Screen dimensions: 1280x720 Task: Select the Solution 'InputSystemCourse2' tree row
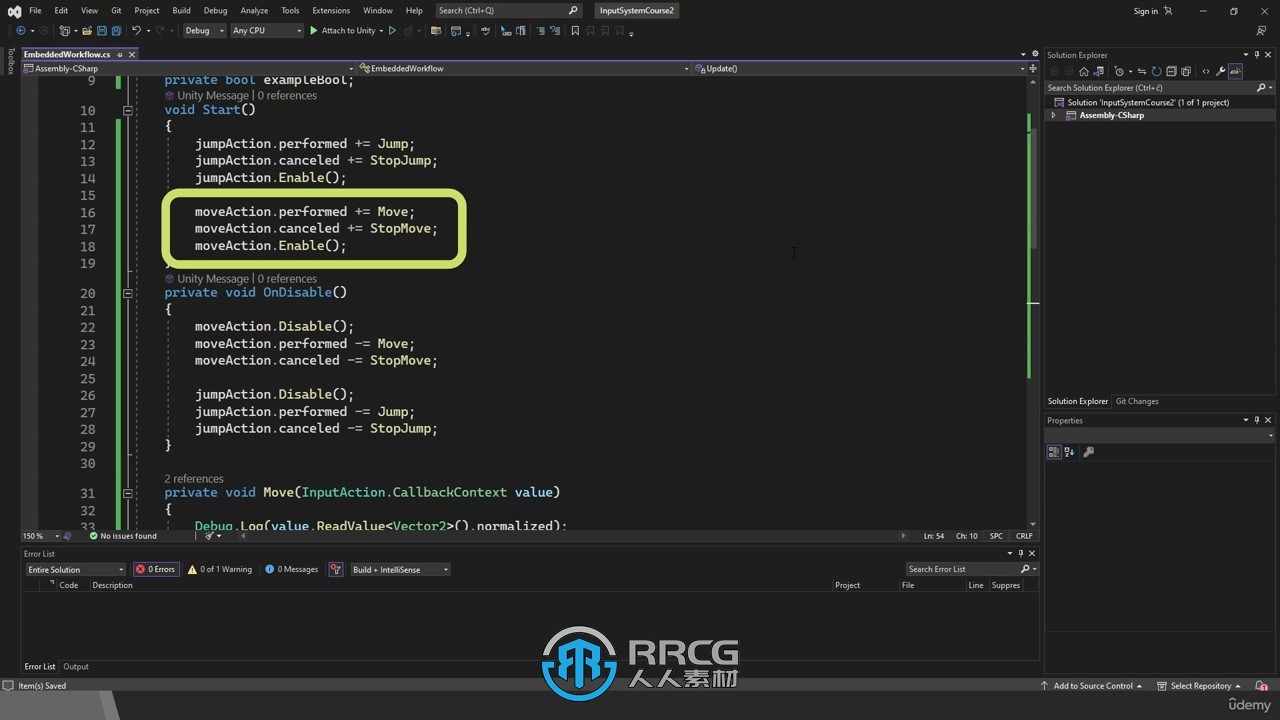(1148, 102)
